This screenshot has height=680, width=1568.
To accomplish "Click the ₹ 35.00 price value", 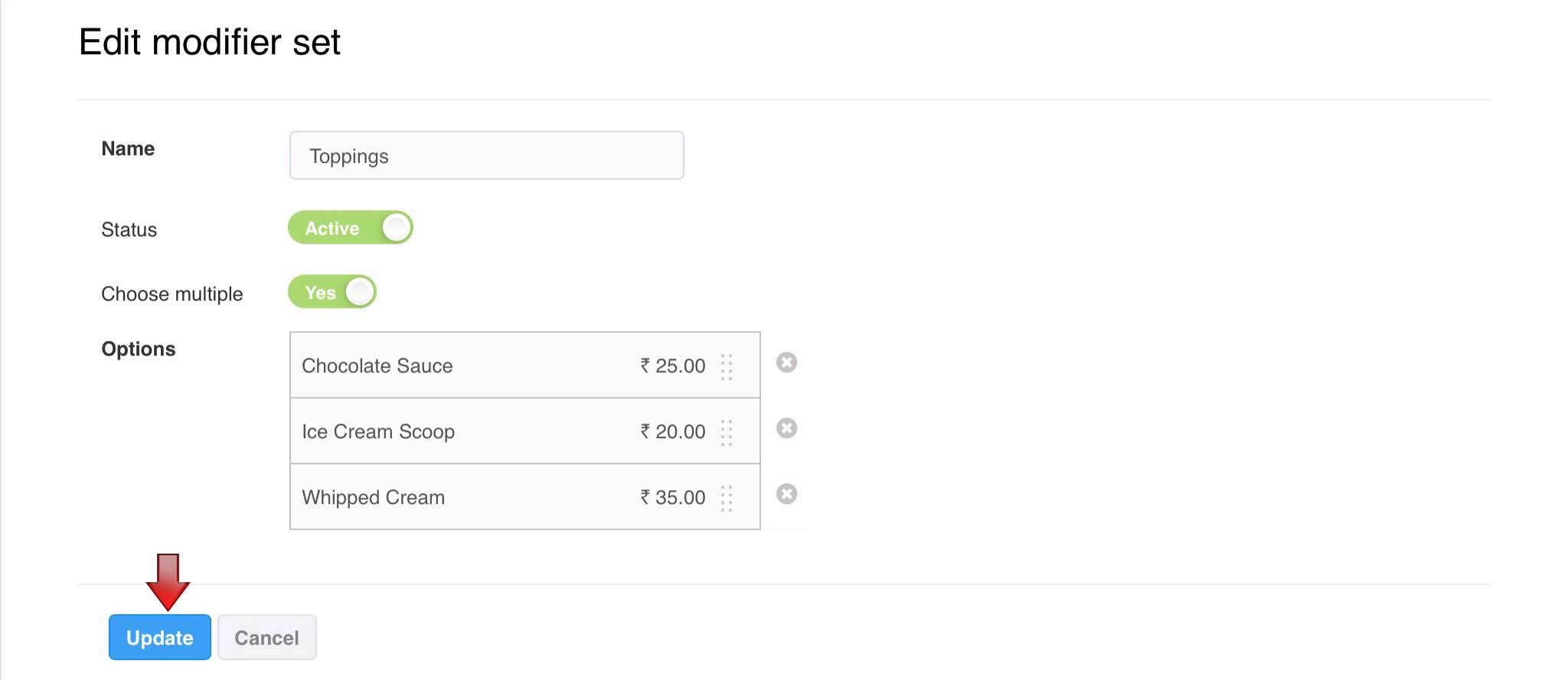I will (x=673, y=498).
